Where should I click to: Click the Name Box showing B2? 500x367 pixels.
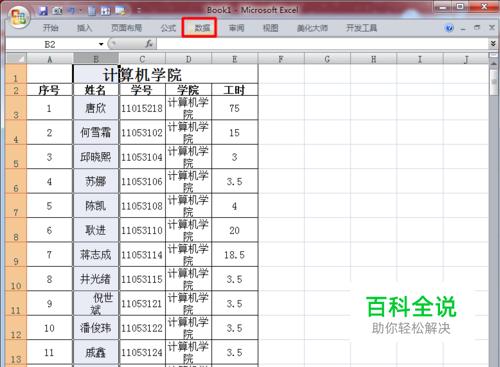50,44
